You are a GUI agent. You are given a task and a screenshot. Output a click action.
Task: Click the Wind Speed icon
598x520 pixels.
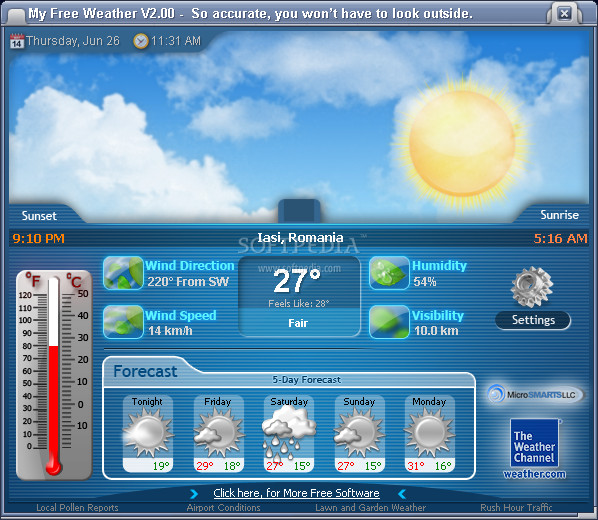123,322
